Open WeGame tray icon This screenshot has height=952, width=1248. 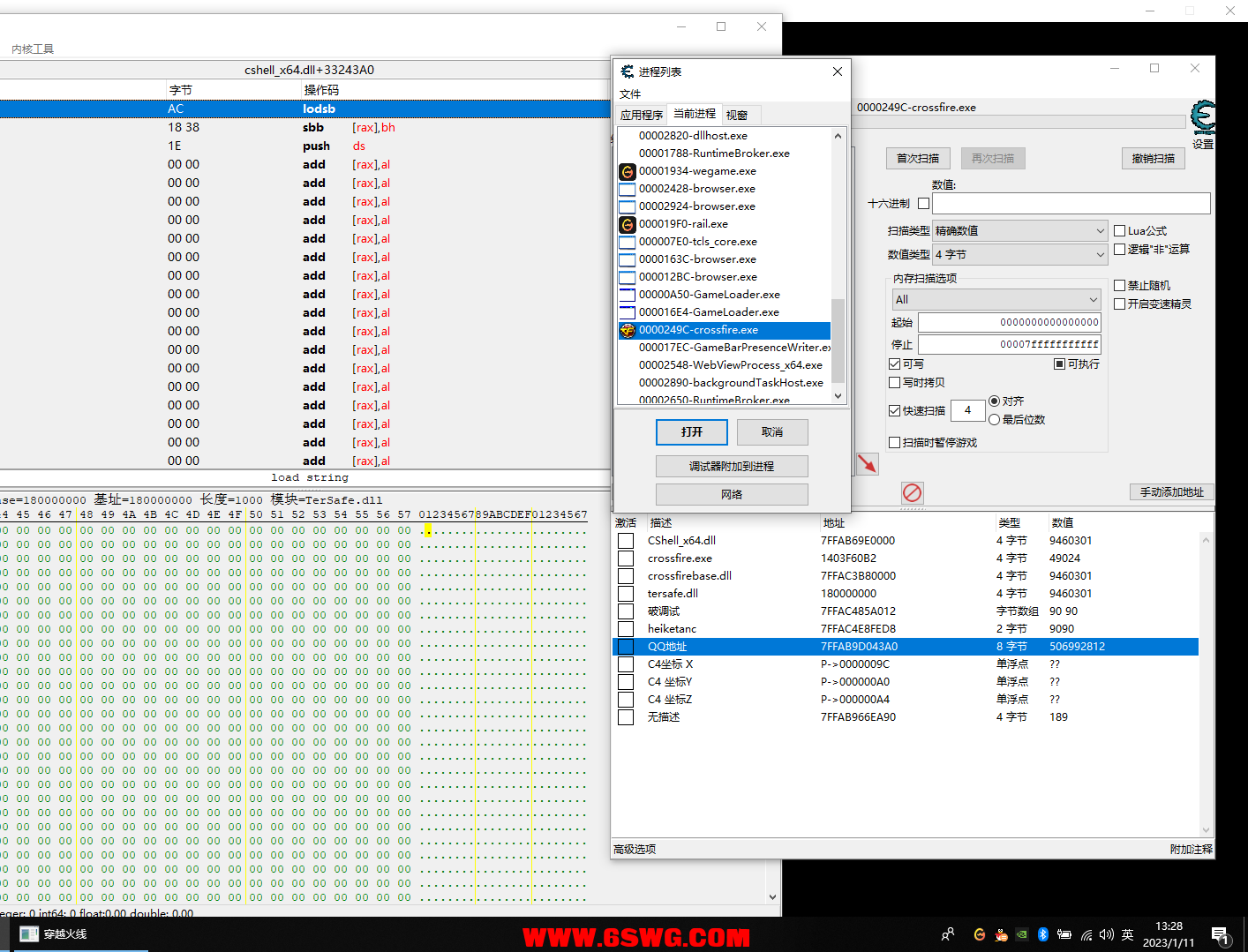point(979,934)
